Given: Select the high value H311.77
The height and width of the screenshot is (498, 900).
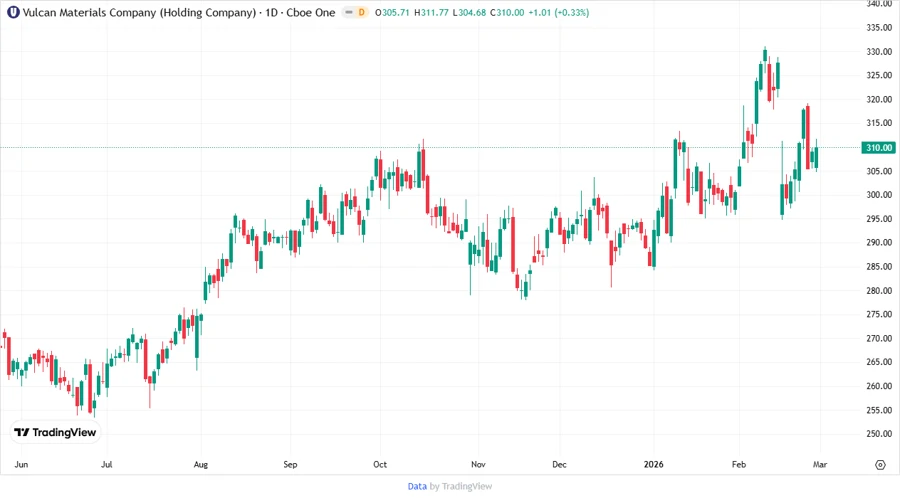Looking at the screenshot, I should [431, 12].
